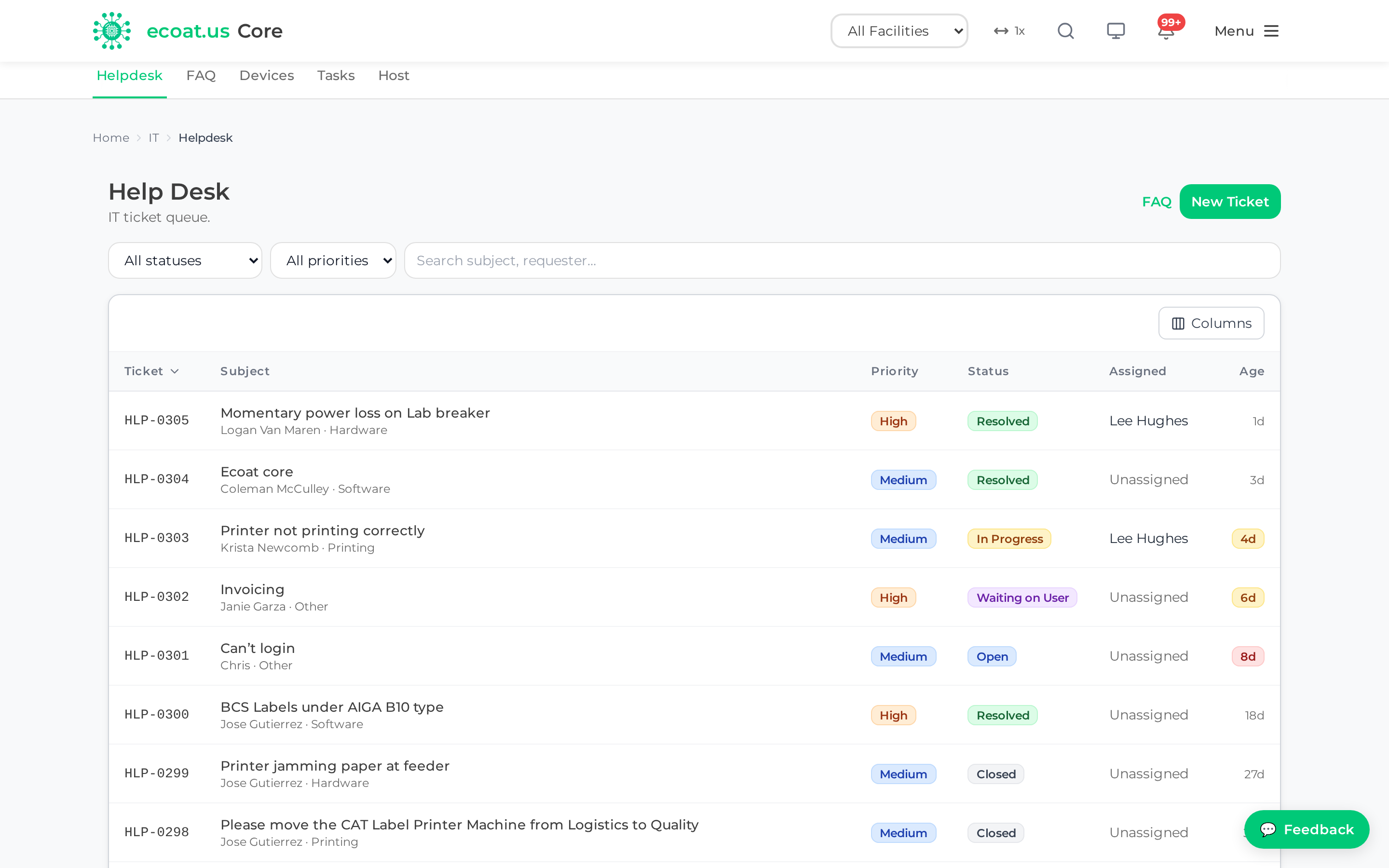Select 'Printer jamming paper at feeder' subject
Screen dimensions: 1389x868
click(335, 766)
